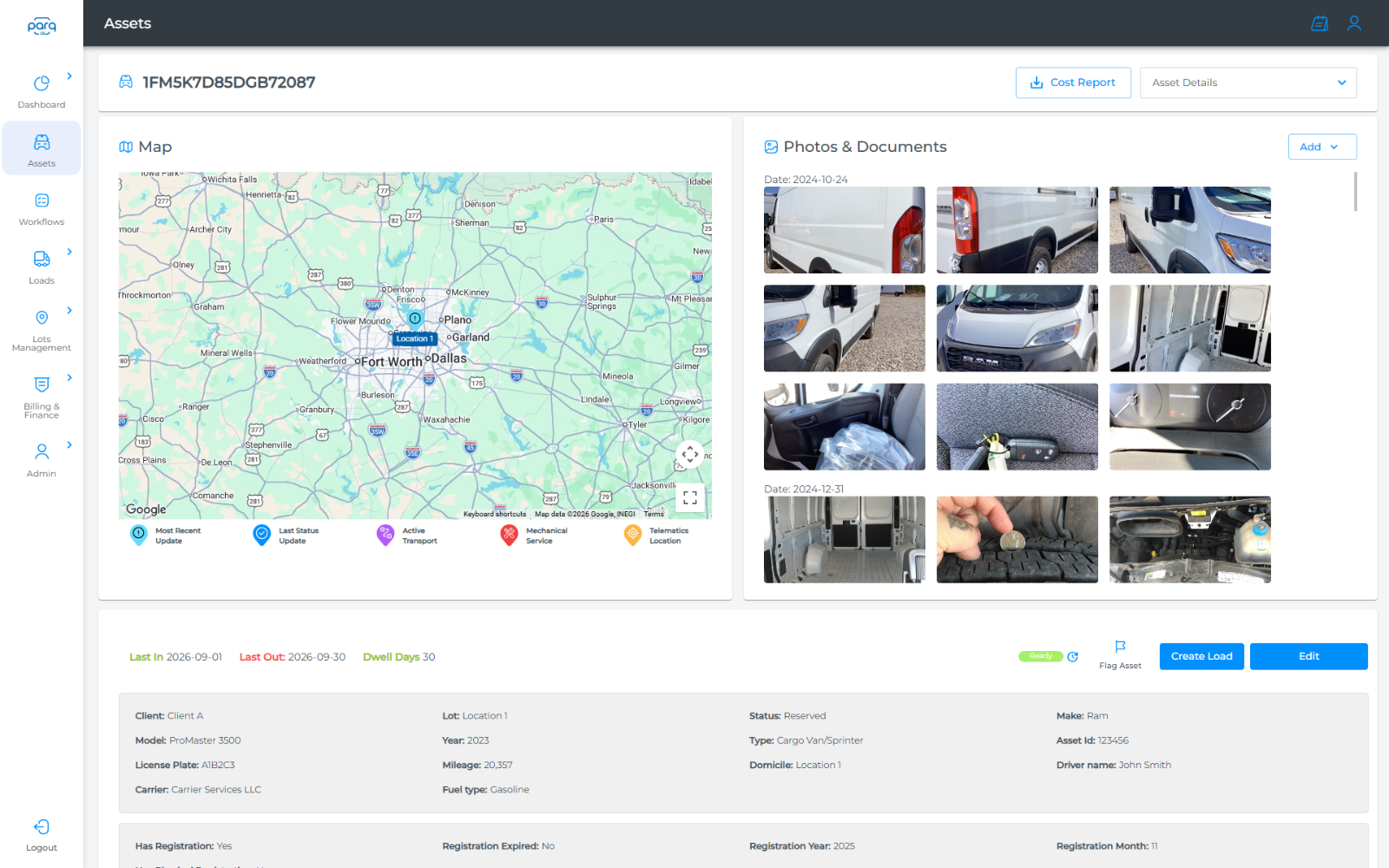Open the RAM front grille photo
Screen dimensions: 1389x868
pos(1017,328)
